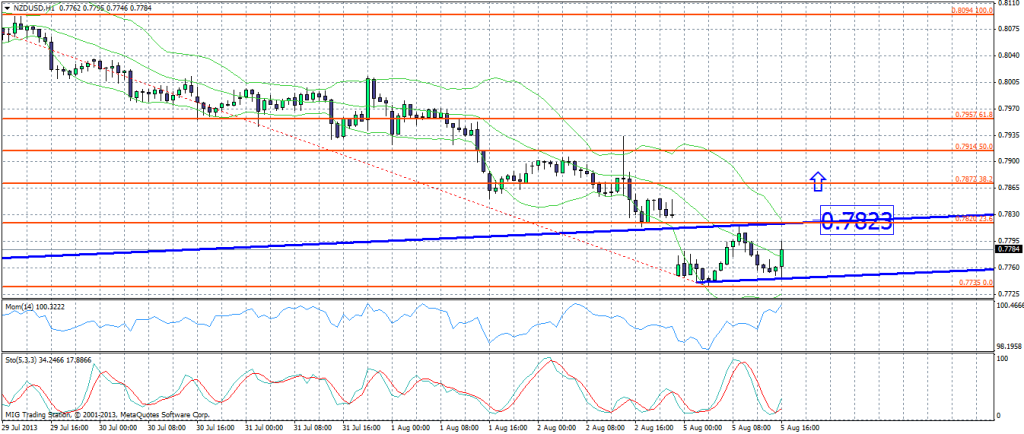Screen dimensions: 1024x434
Task: Click the 0.7872 38.2 Fibonacci level label
Action: tap(969, 179)
